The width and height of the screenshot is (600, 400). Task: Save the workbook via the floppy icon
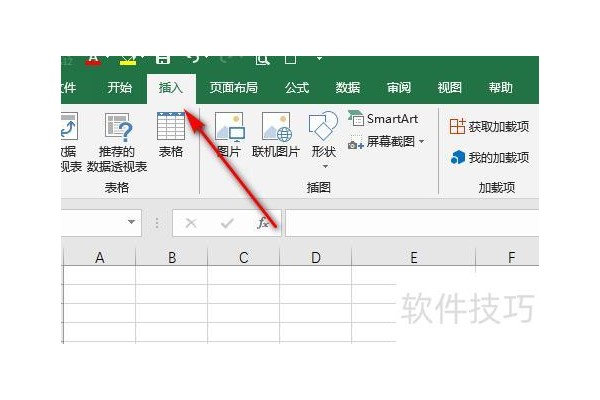[x=163, y=60]
